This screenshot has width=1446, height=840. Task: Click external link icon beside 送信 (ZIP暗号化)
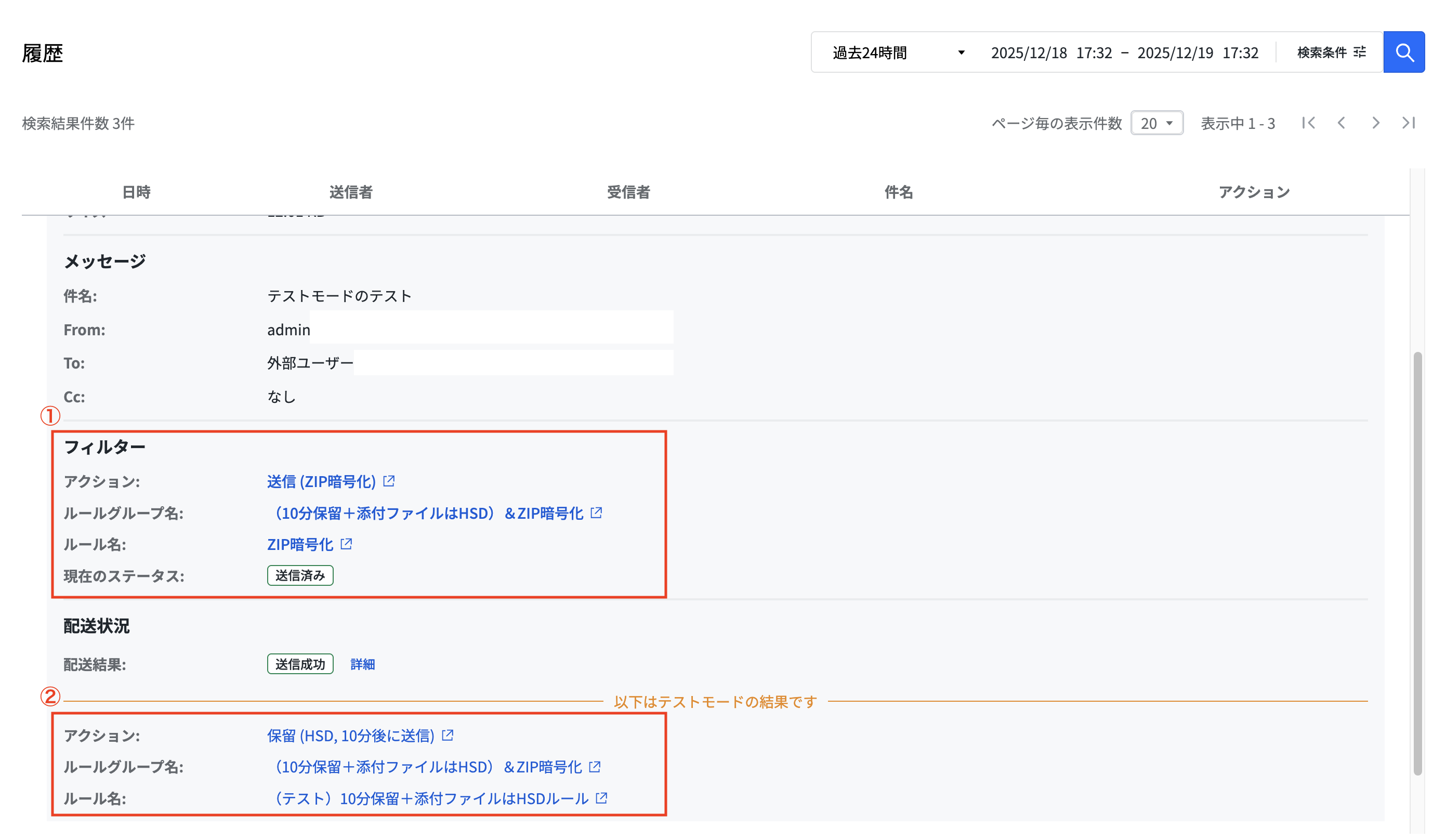tap(390, 481)
